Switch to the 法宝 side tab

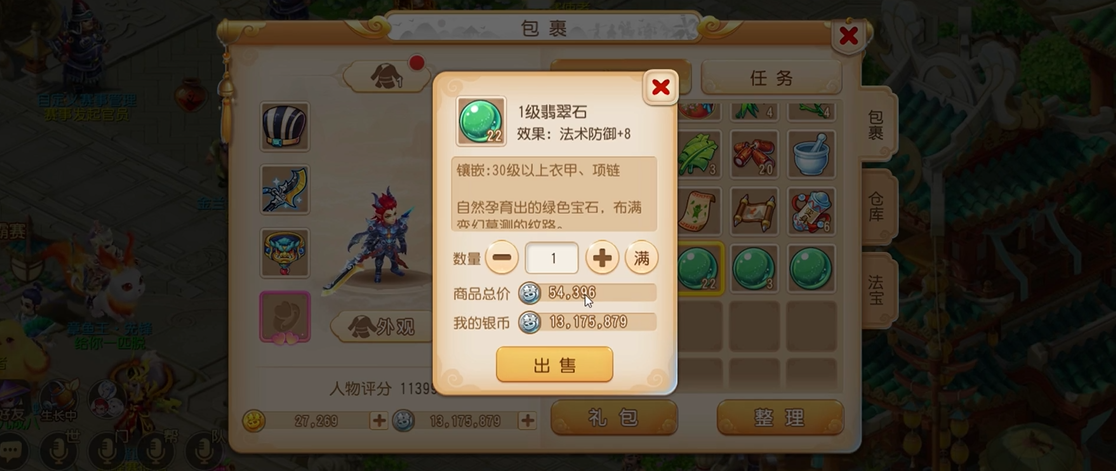877,290
